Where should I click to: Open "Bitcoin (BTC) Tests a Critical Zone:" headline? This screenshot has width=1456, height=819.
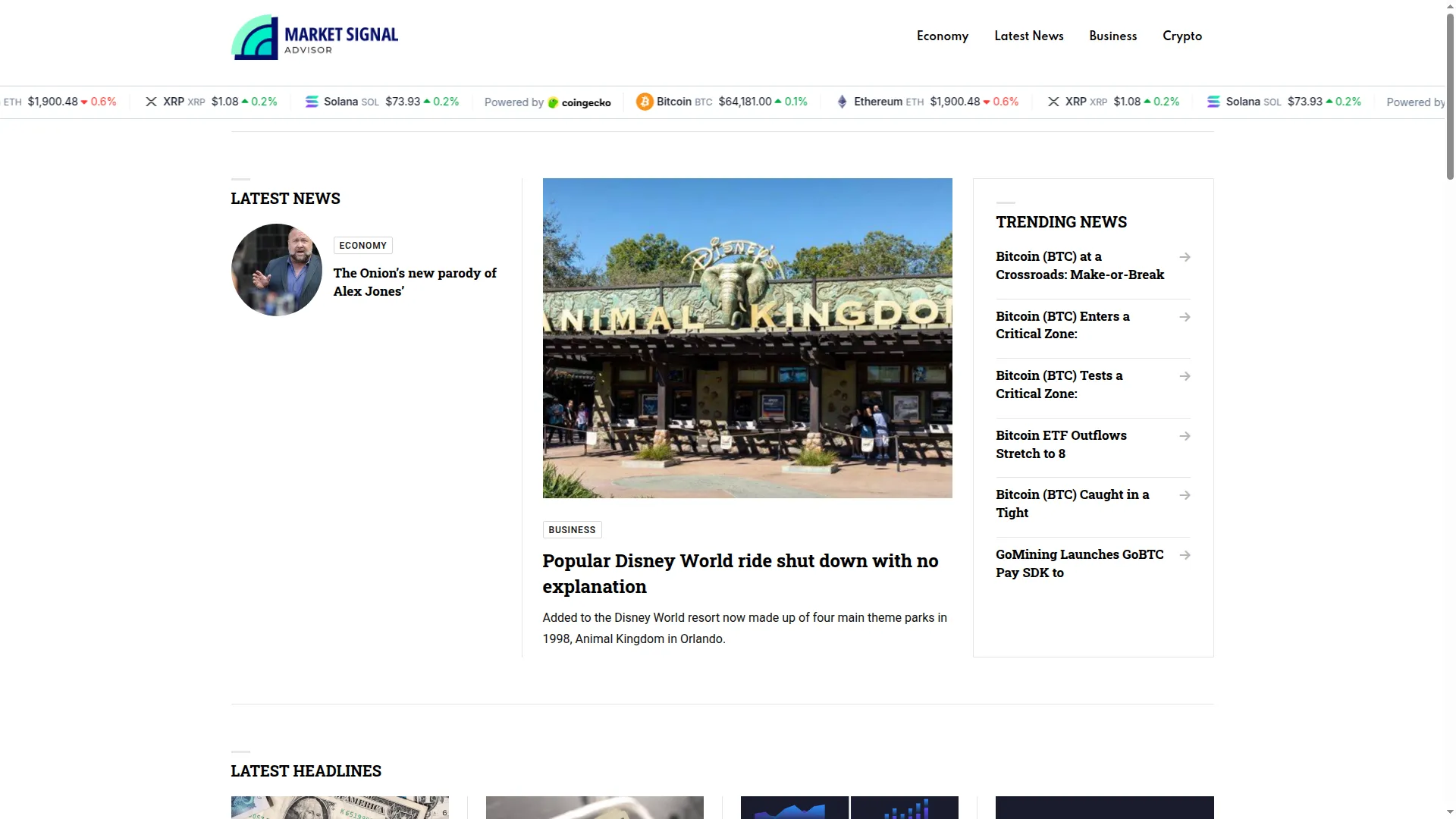[1059, 384]
